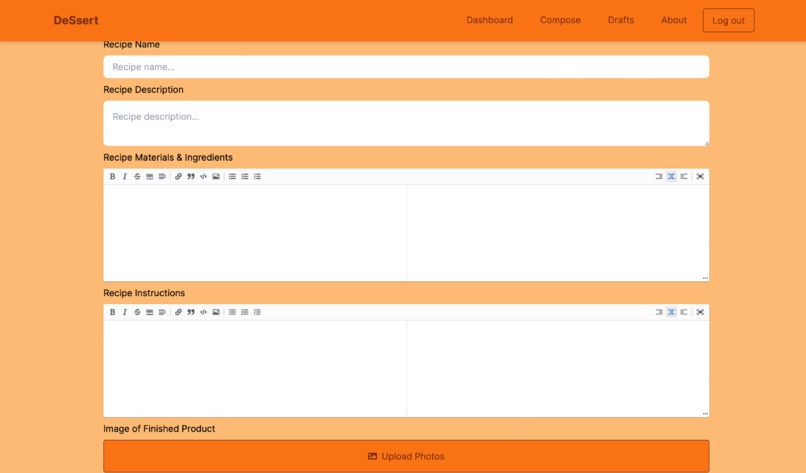Click the Instructions editor preview pane

(x=558, y=368)
